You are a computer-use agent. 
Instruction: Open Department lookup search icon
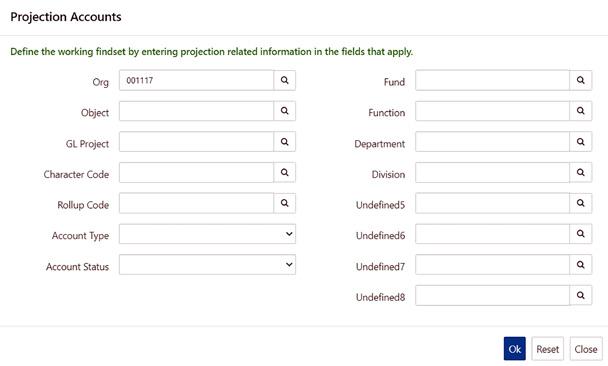point(580,142)
